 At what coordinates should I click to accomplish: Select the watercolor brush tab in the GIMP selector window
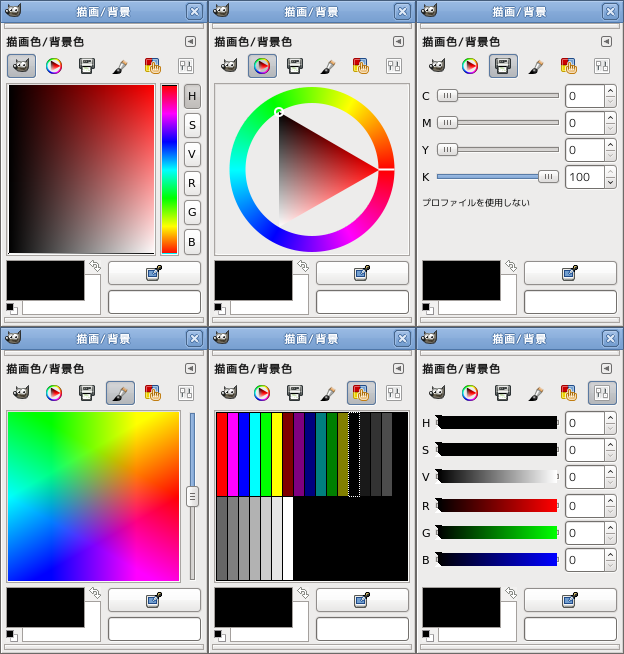120,66
